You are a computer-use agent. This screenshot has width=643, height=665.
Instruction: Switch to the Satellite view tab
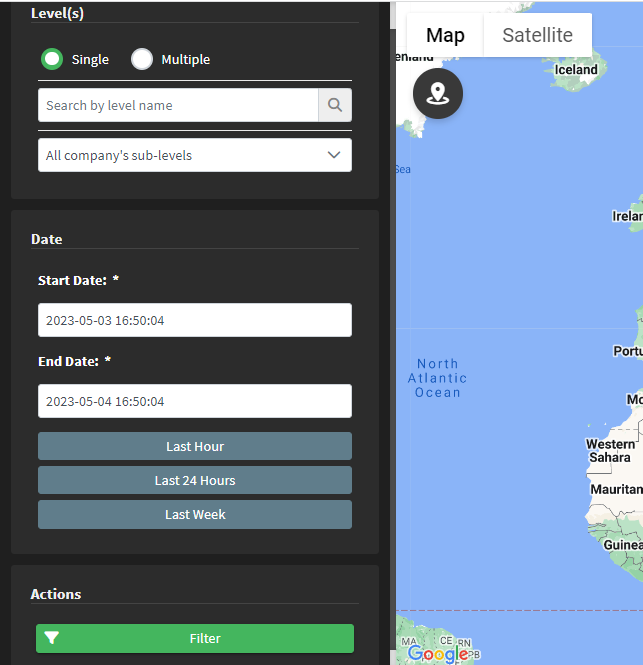(537, 35)
